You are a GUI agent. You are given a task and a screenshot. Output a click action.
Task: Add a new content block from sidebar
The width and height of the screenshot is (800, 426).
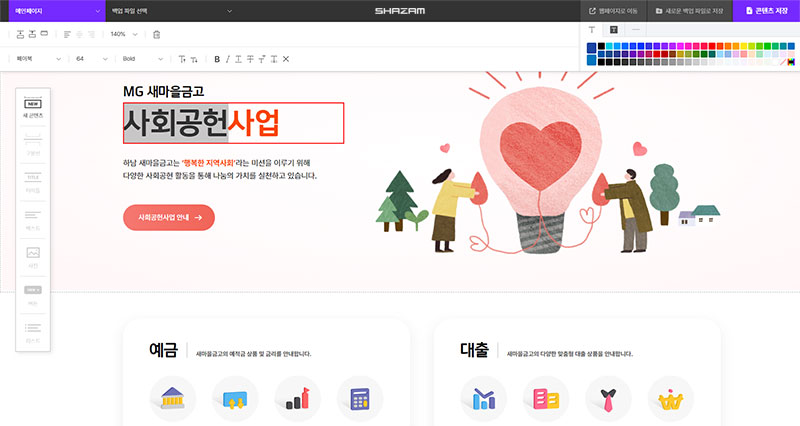click(33, 107)
